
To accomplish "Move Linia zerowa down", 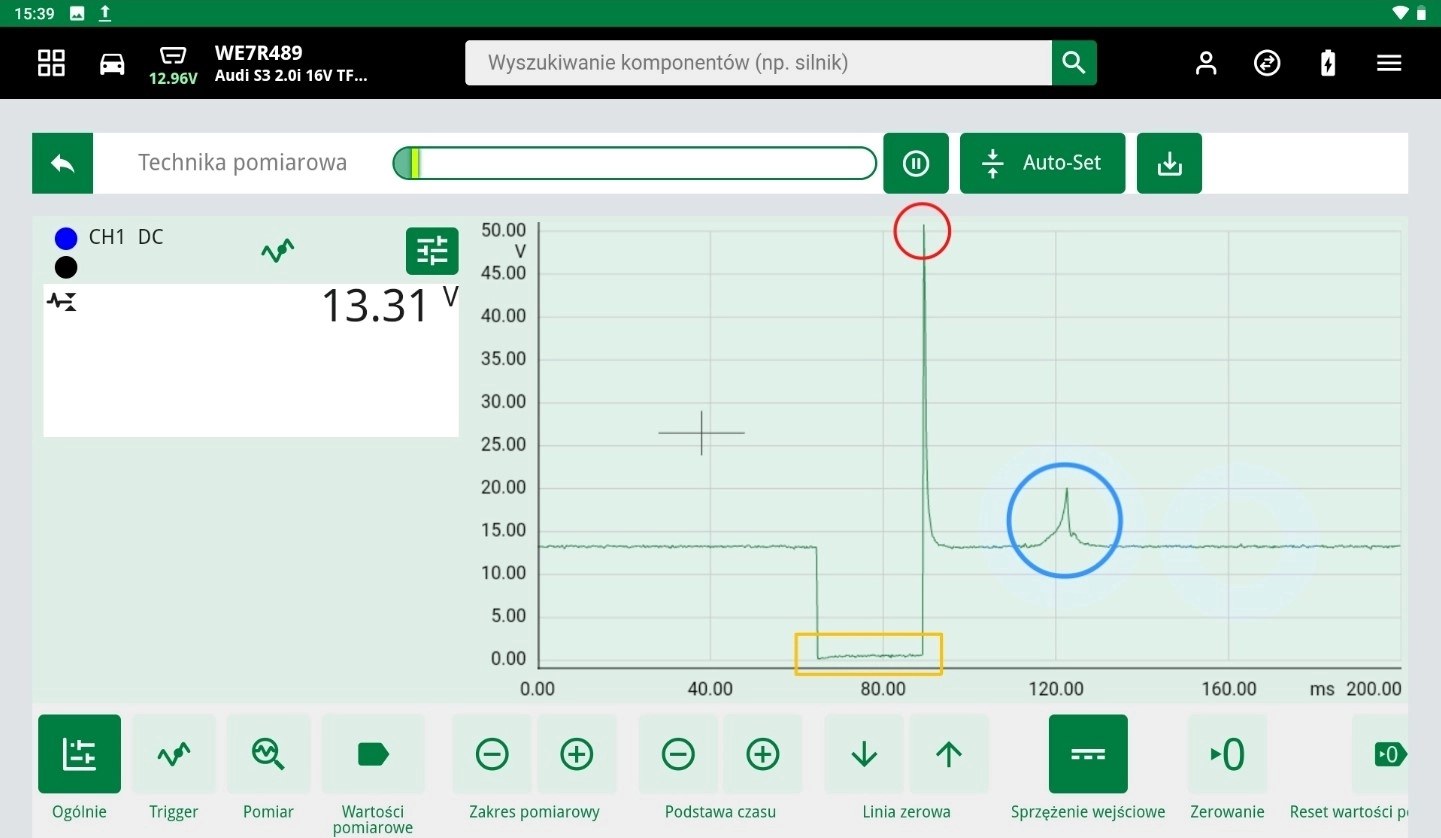I will click(x=864, y=754).
